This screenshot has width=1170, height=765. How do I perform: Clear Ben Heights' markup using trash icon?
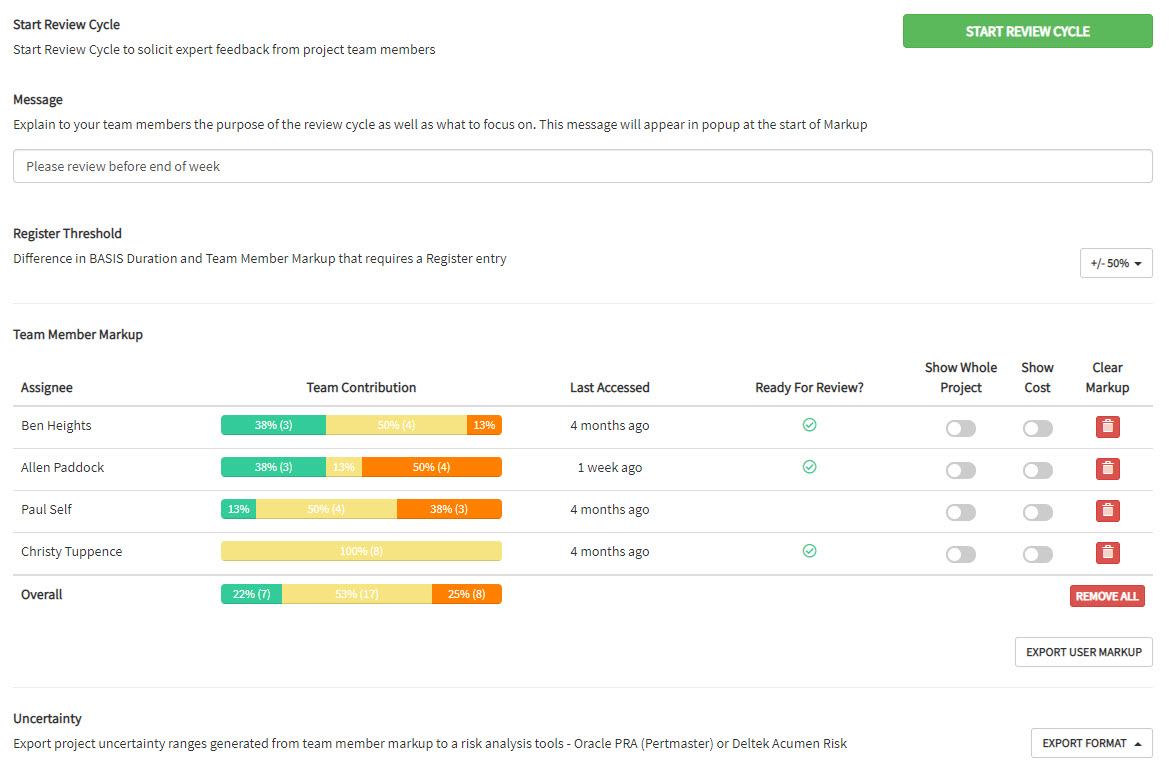point(1107,426)
